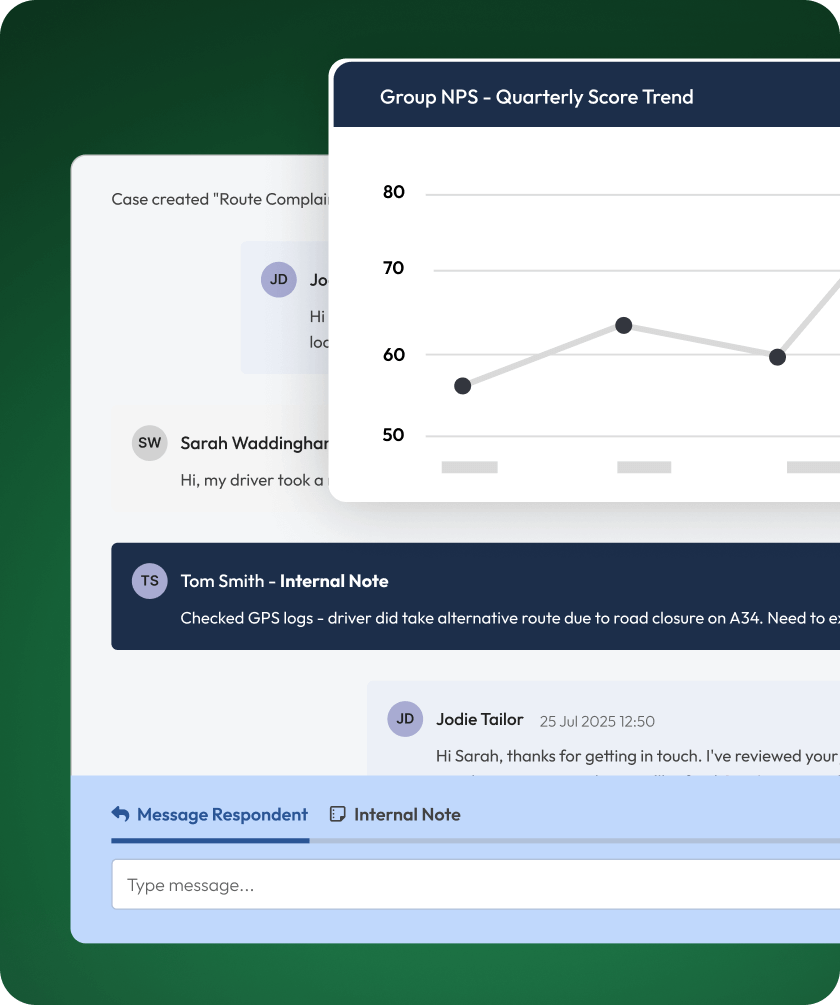Click the Case created Route Complaint text
The height and width of the screenshot is (1005, 840).
pos(220,199)
